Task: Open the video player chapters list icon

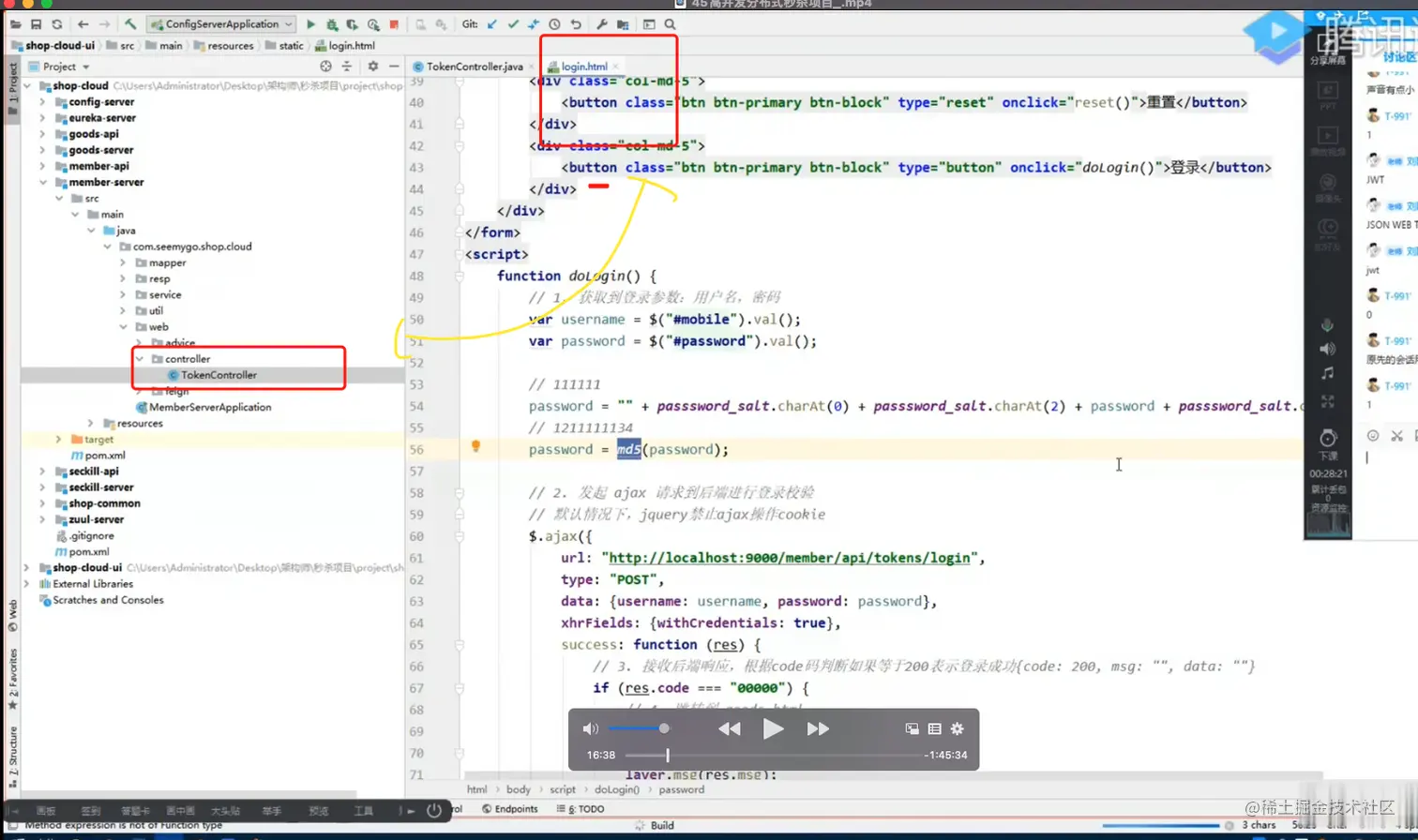Action: coord(934,728)
